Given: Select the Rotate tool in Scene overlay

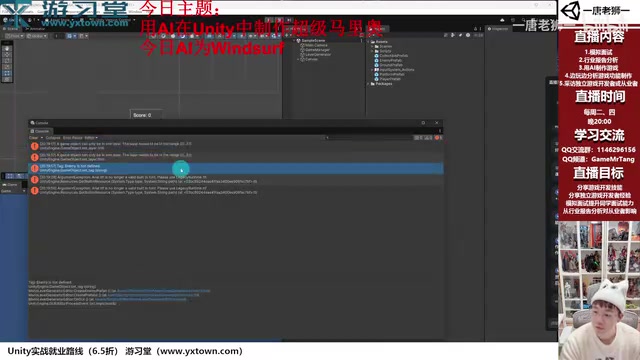Looking at the screenshot, I should [7, 61].
